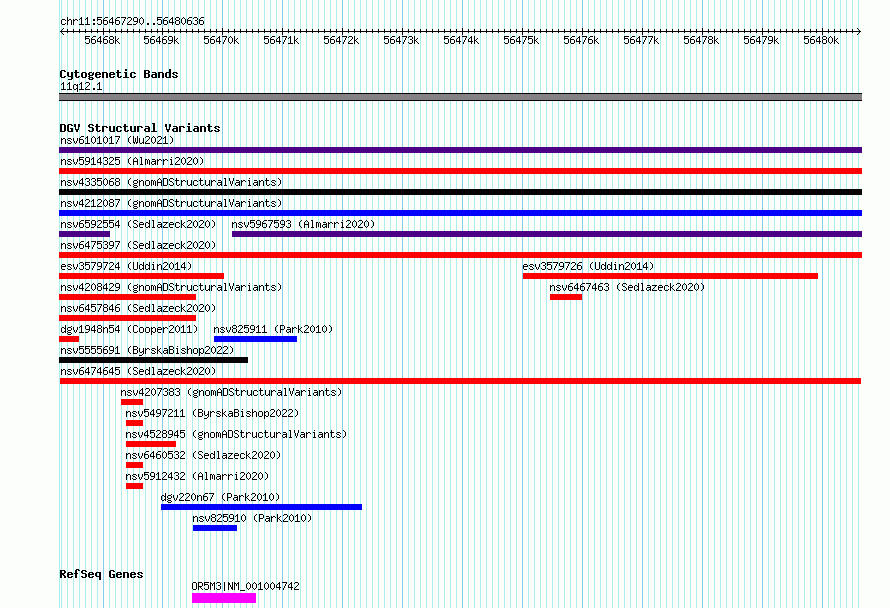Click the 56478k ruler position

(701, 40)
